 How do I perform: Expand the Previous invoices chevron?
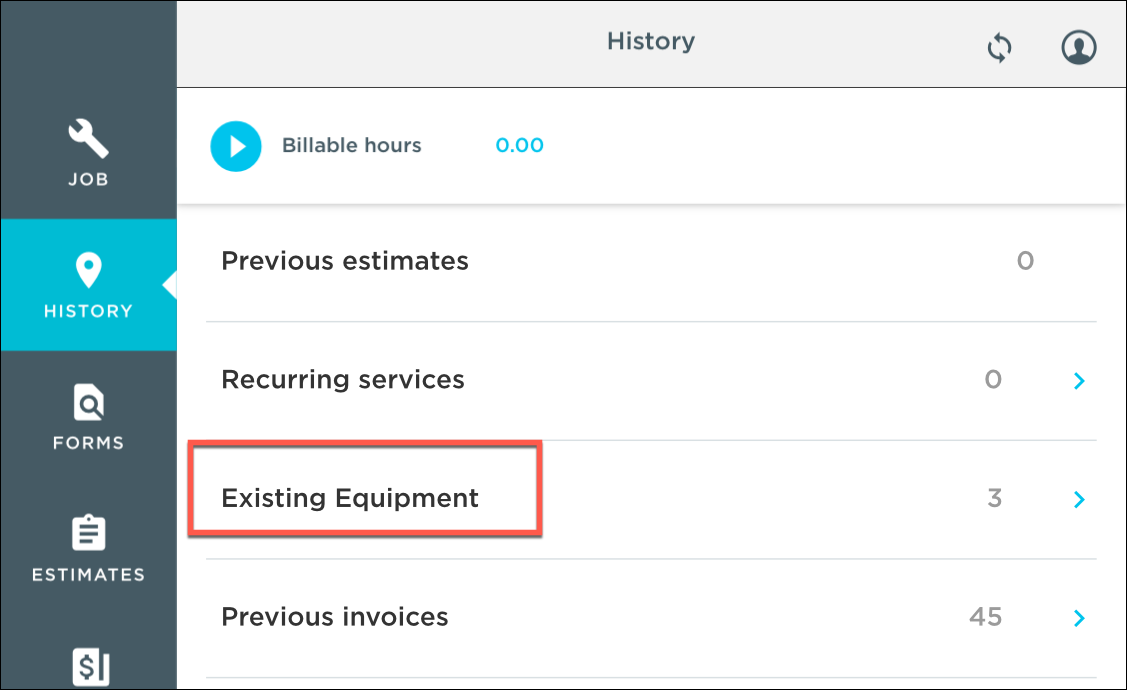1079,618
